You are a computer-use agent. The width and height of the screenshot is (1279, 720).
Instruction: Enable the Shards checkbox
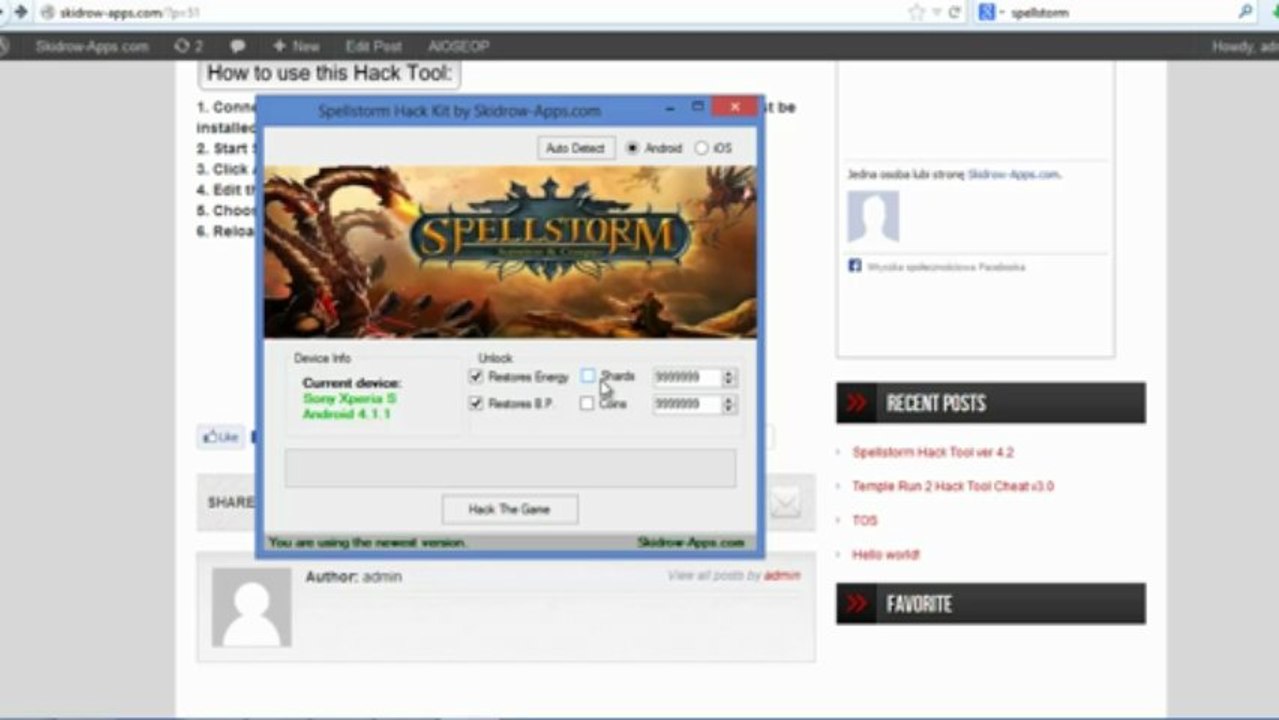(588, 377)
